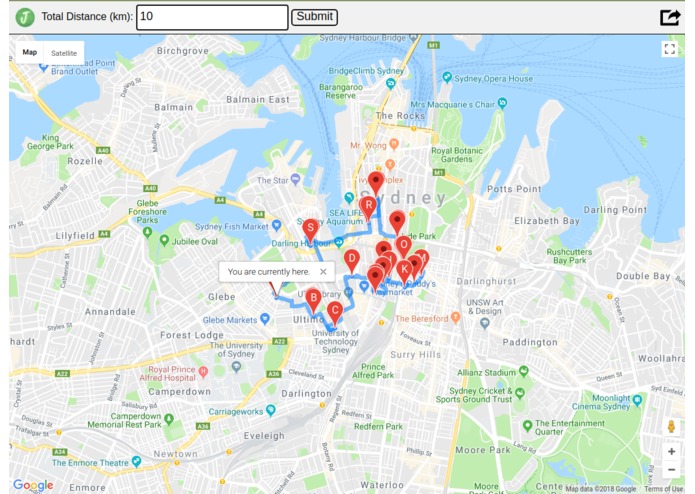The image size is (695, 494).
Task: Click the UNSW Art & Design pin
Action: pyautogui.click(x=484, y=323)
